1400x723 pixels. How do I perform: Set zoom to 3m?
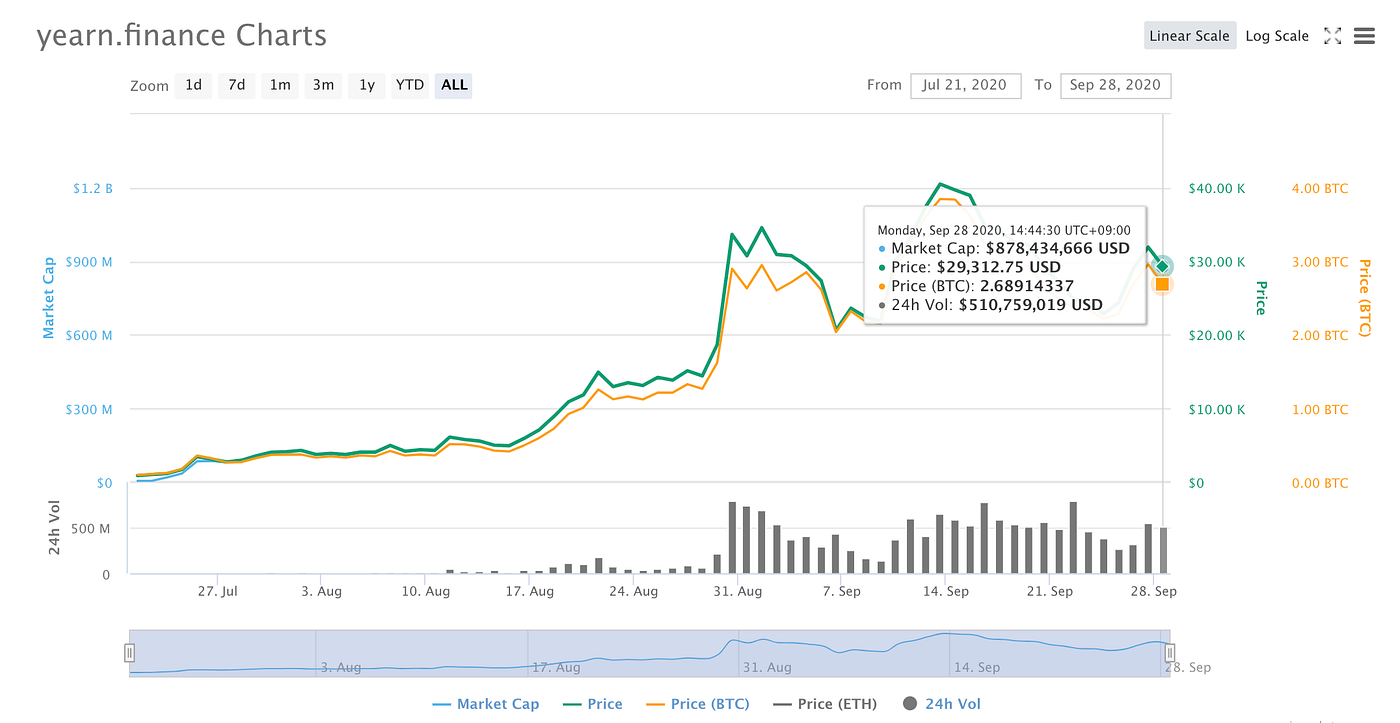323,85
